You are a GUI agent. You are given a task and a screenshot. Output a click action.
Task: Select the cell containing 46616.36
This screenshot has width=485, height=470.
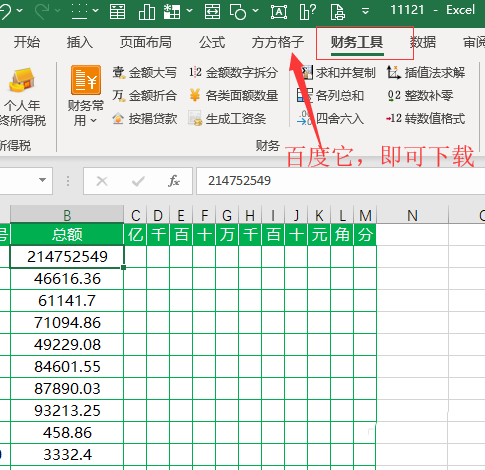coord(67,279)
